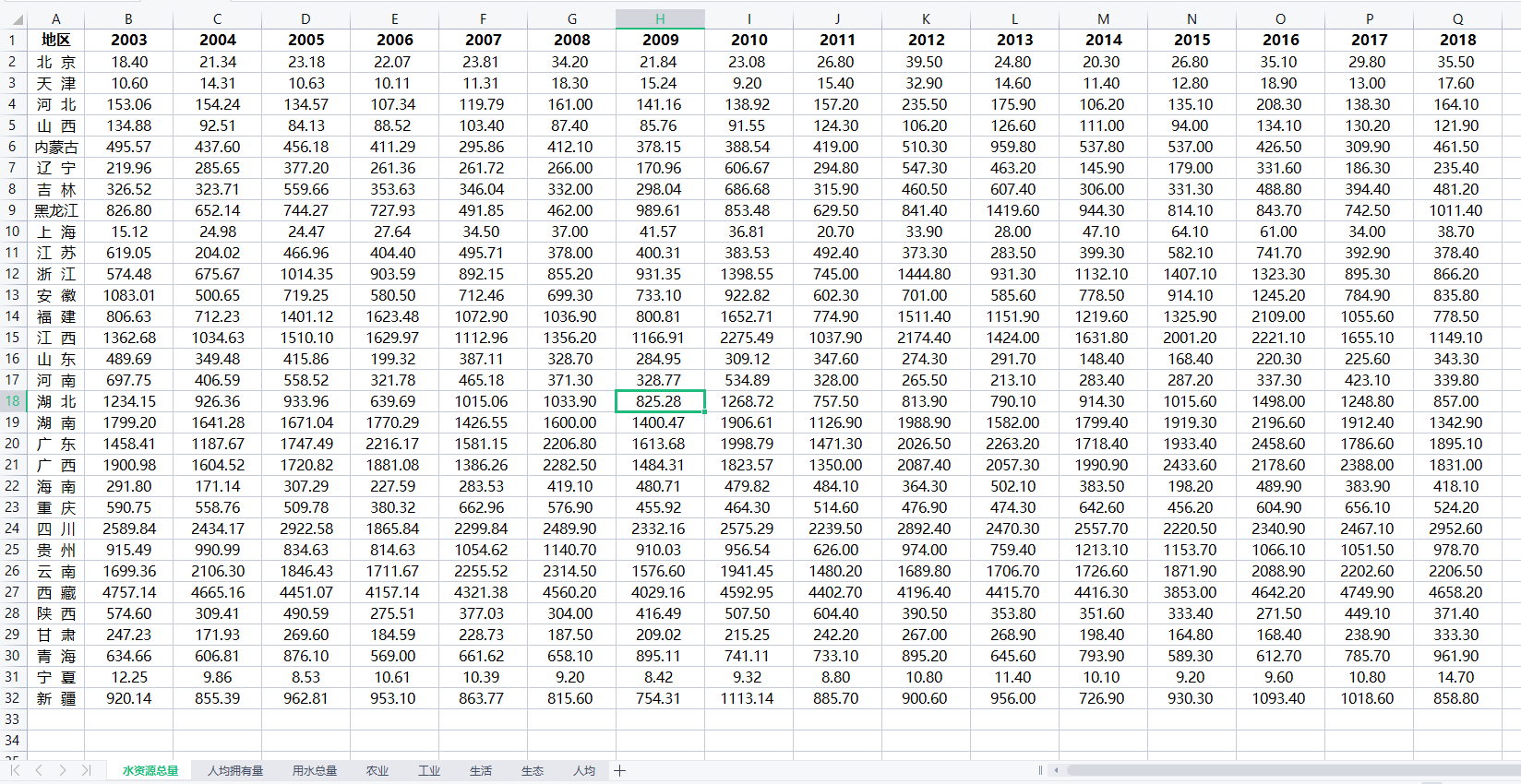Select column A header
This screenshot has width=1521, height=784.
(x=56, y=18)
